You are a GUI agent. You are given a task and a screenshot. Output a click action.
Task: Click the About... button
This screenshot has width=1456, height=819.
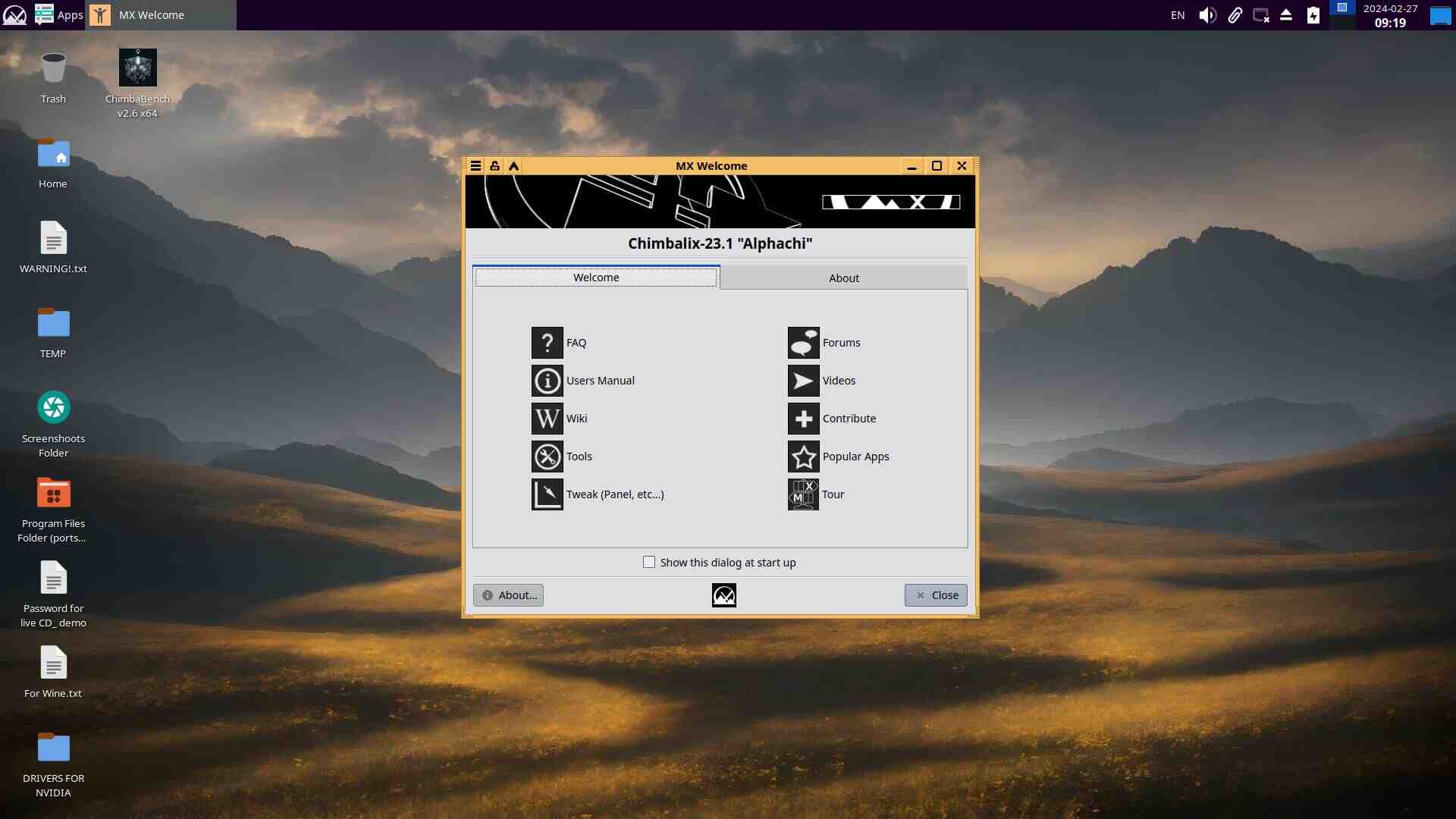[508, 595]
